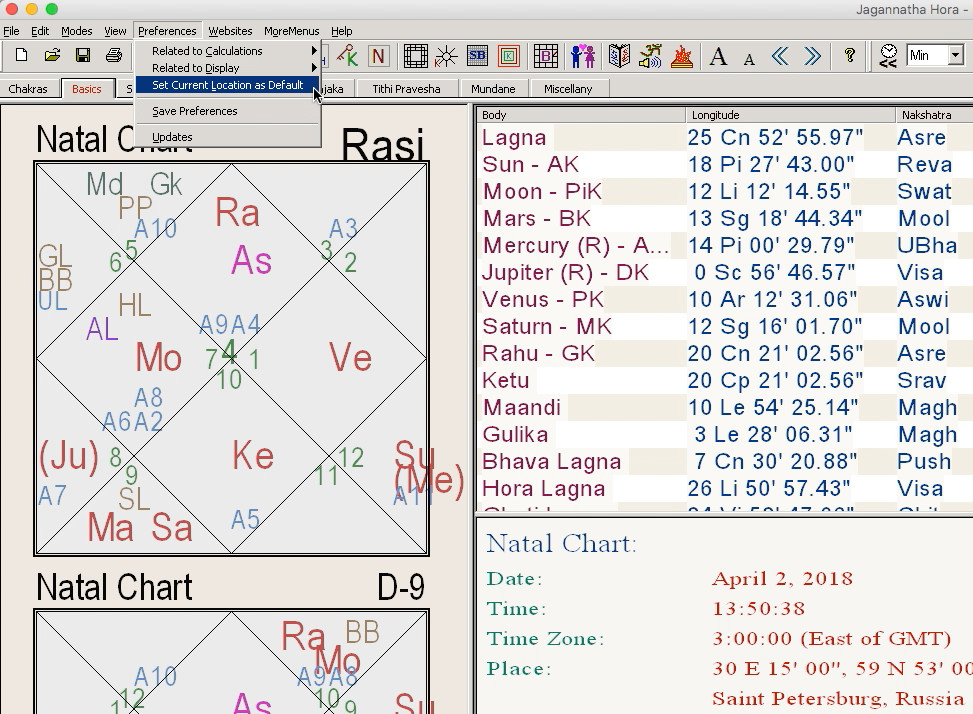Viewport: 973px width, 714px height.
Task: Click the red N toolbar icon
Action: click(x=377, y=56)
